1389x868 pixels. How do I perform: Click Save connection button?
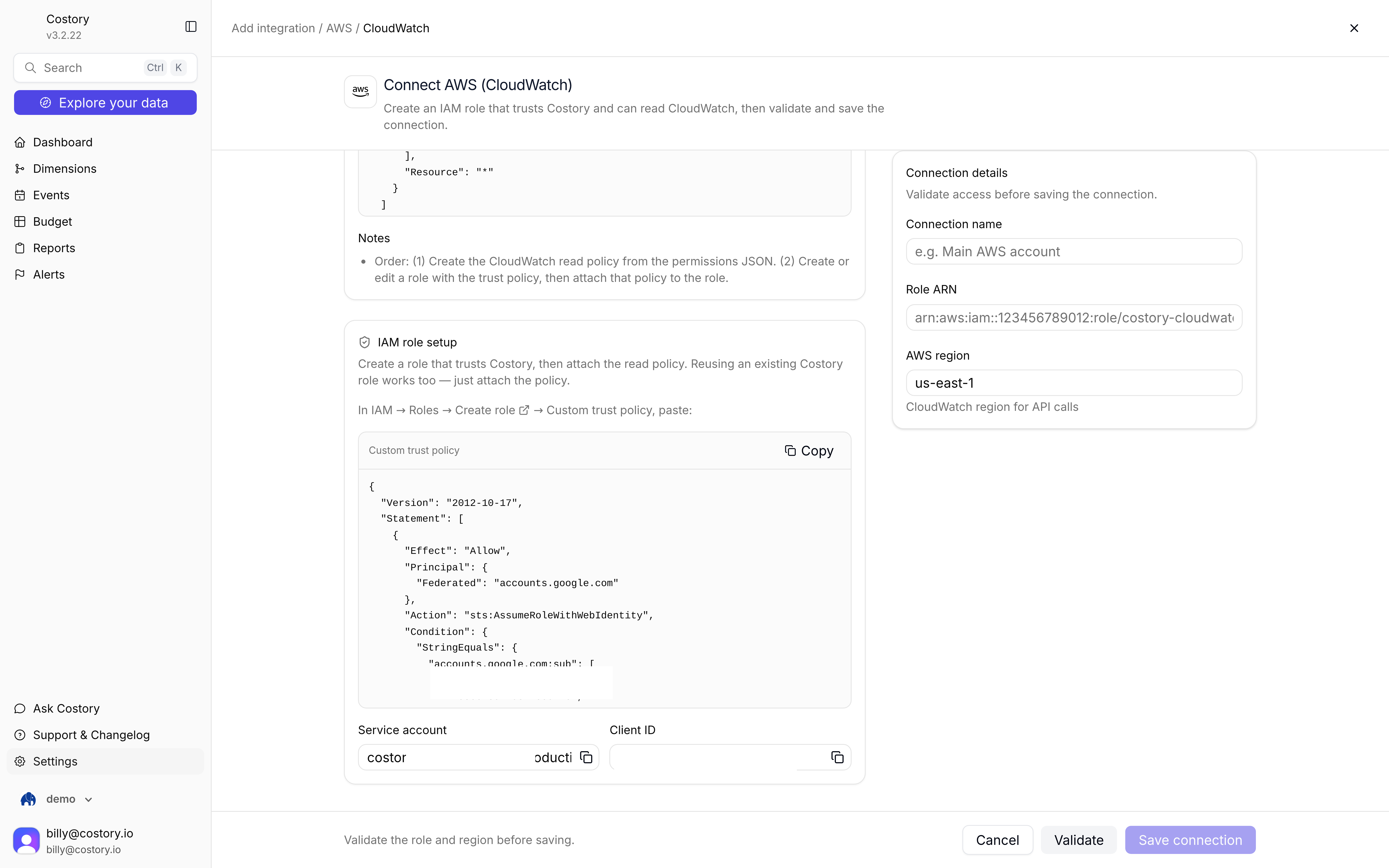point(1190,840)
